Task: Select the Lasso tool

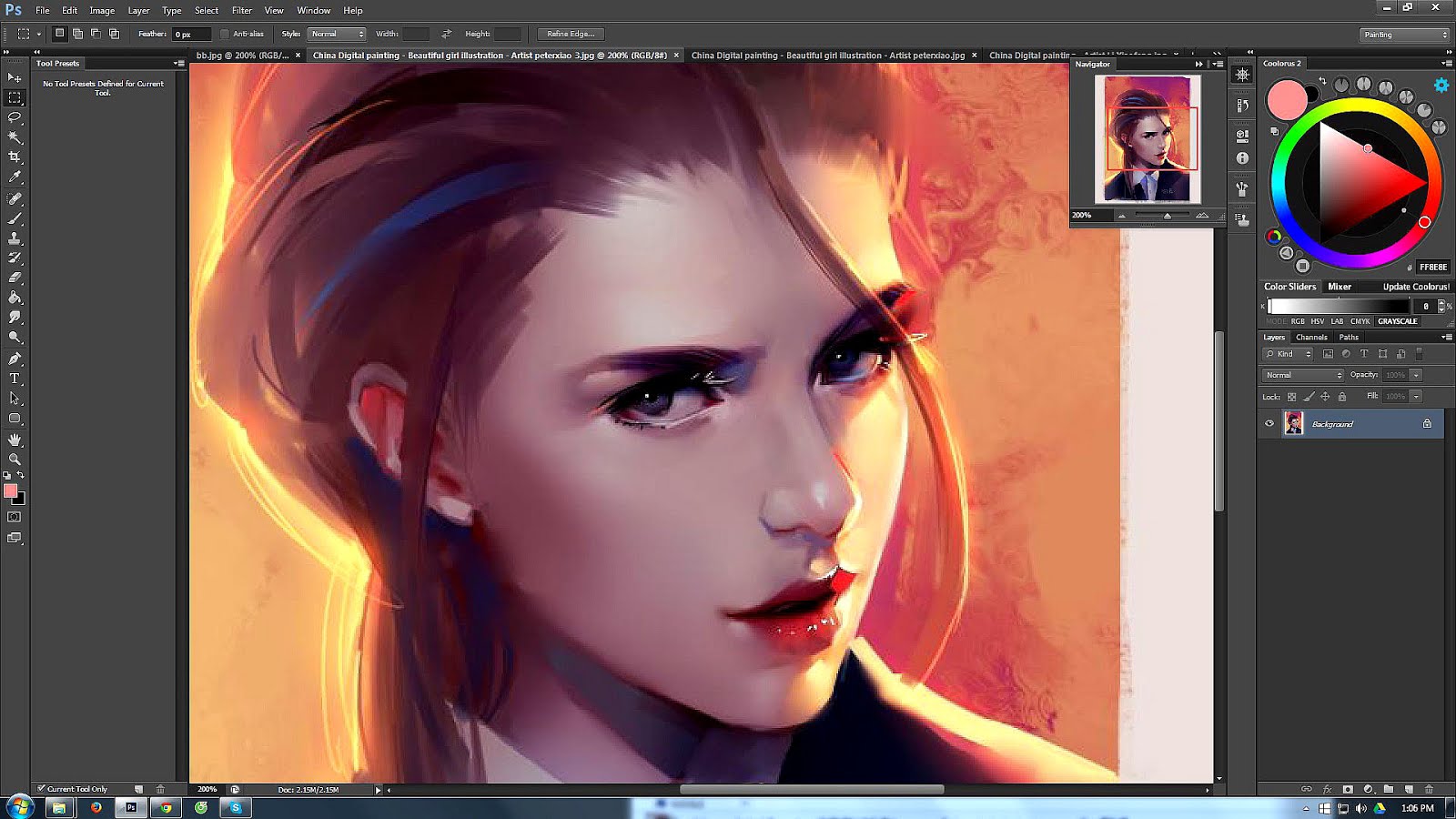Action: point(15,118)
